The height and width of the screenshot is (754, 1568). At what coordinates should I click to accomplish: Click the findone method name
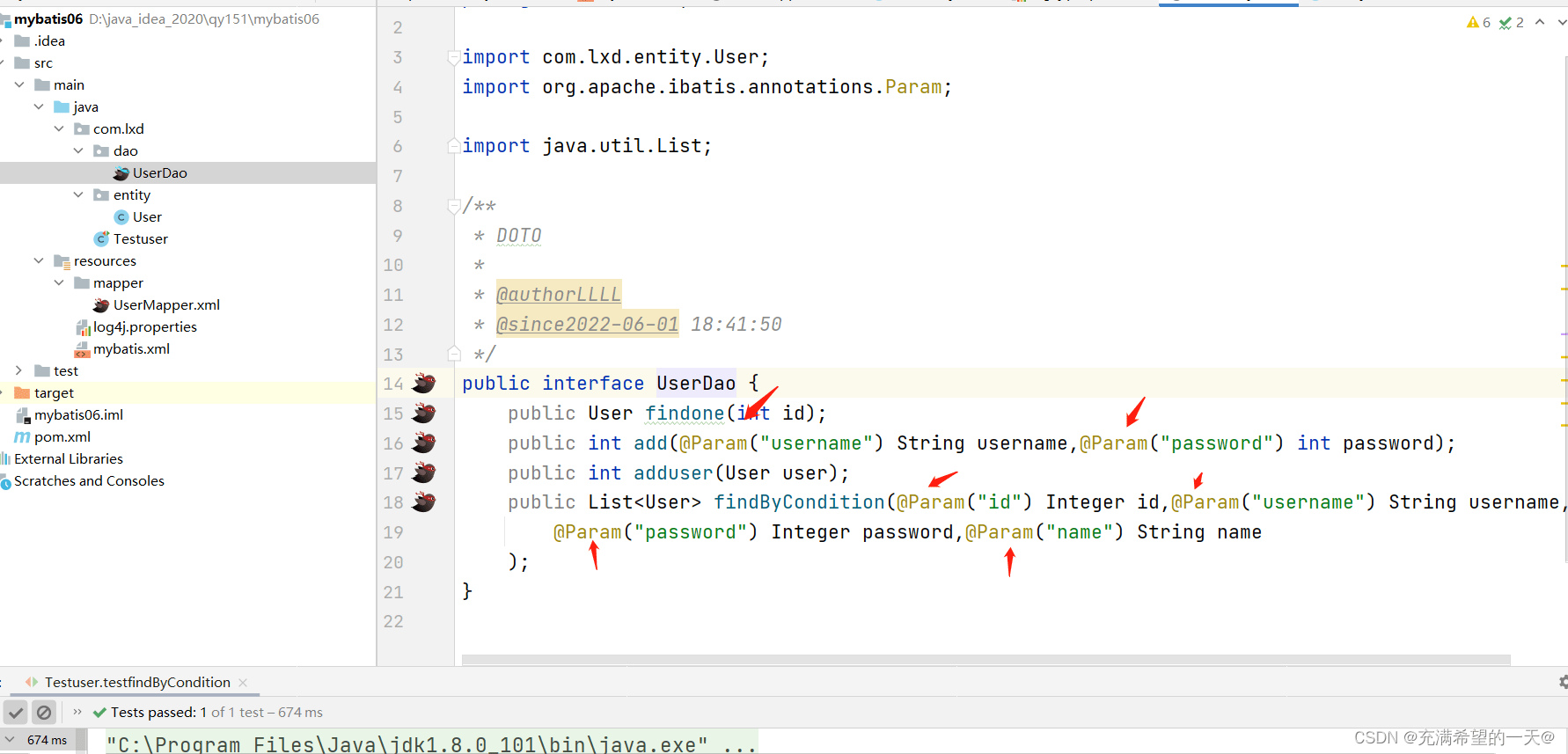tap(685, 413)
